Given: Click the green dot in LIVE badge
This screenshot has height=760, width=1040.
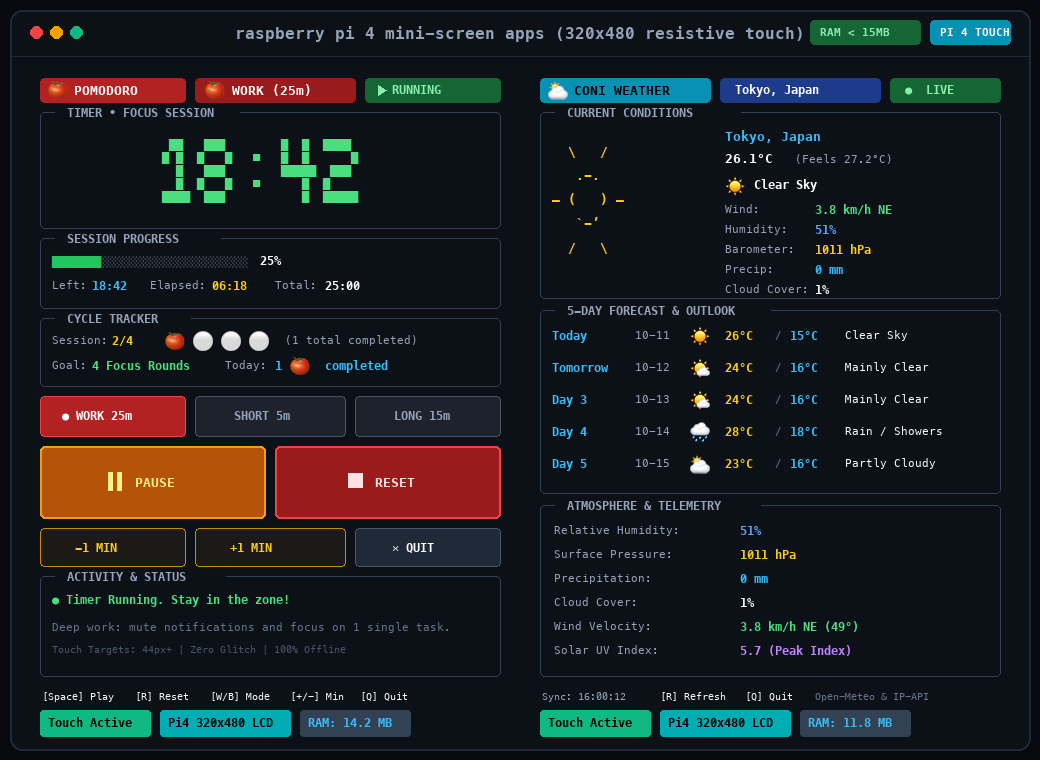Looking at the screenshot, I should coord(909,91).
